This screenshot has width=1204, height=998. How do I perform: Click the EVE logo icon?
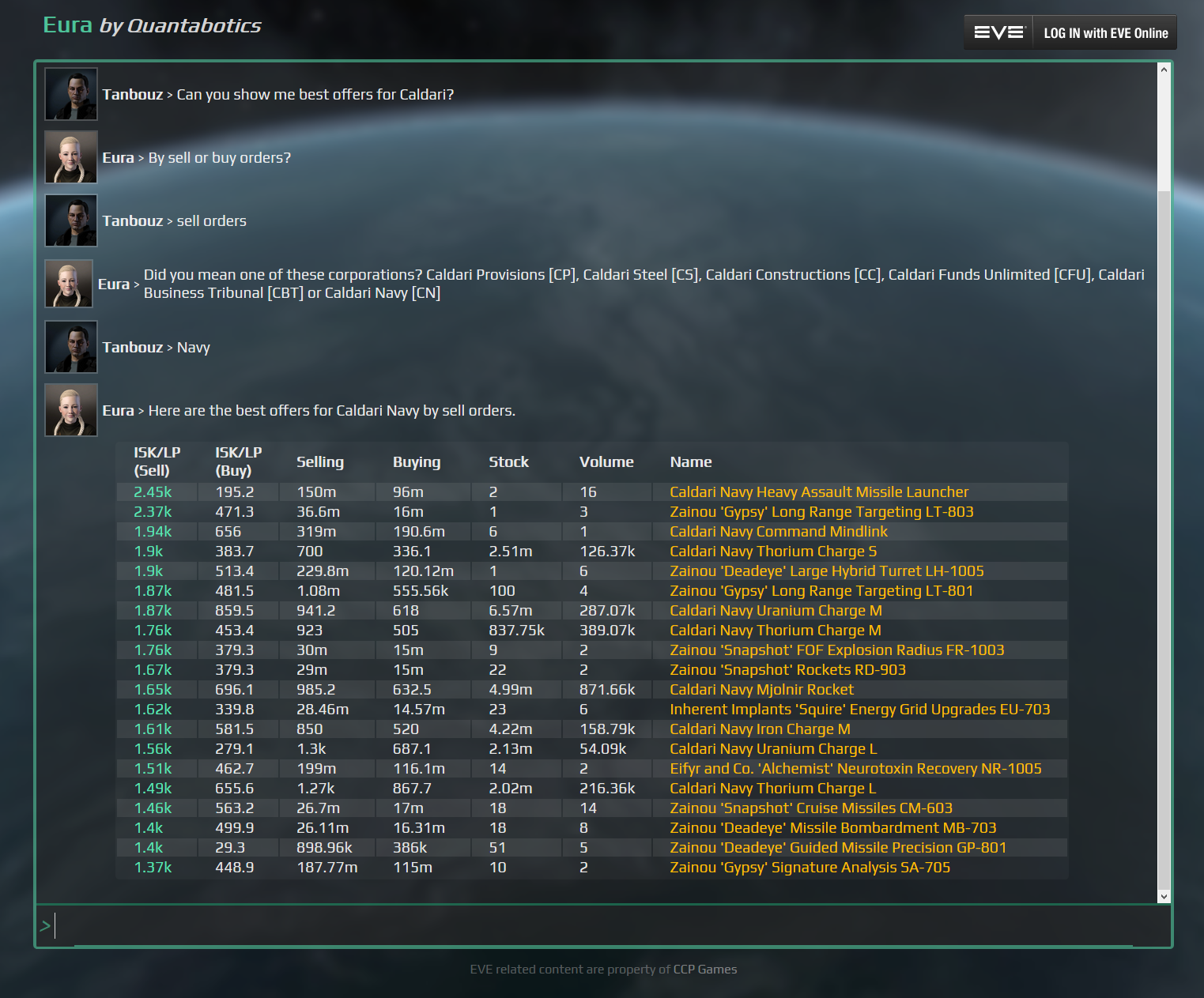click(x=998, y=32)
